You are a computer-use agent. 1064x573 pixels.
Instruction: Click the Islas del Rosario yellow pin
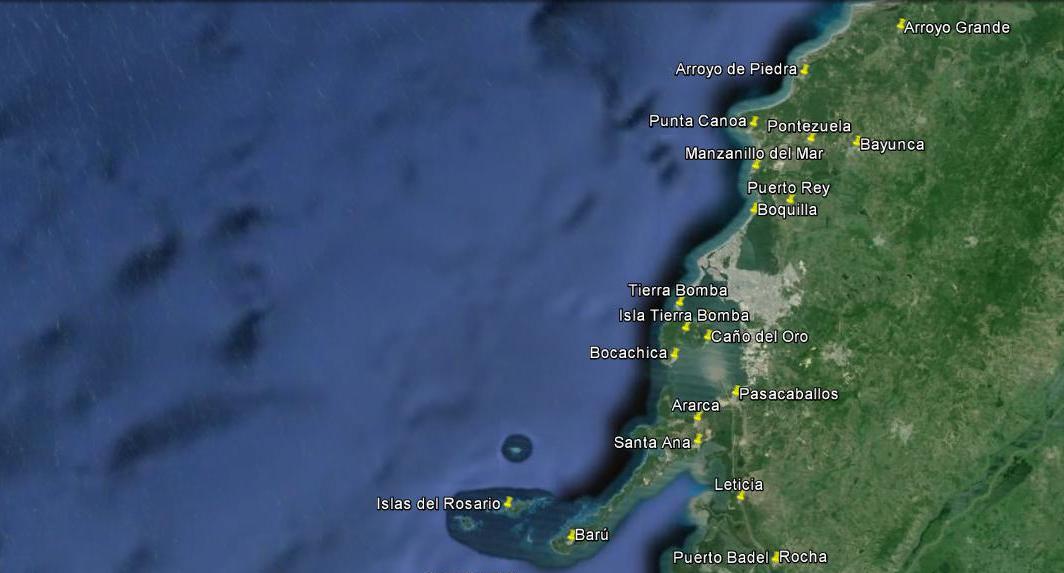tap(508, 502)
